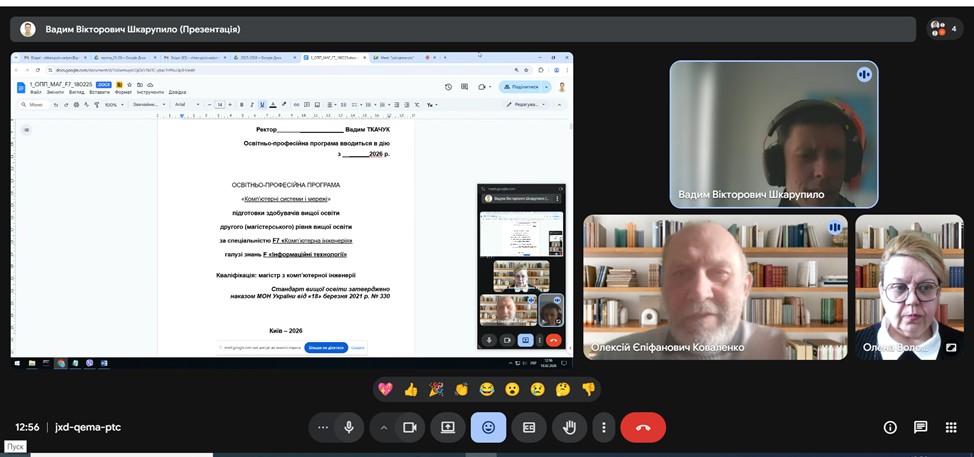
Task: Click Print in the Docs toolbar
Action: [x=76, y=104]
